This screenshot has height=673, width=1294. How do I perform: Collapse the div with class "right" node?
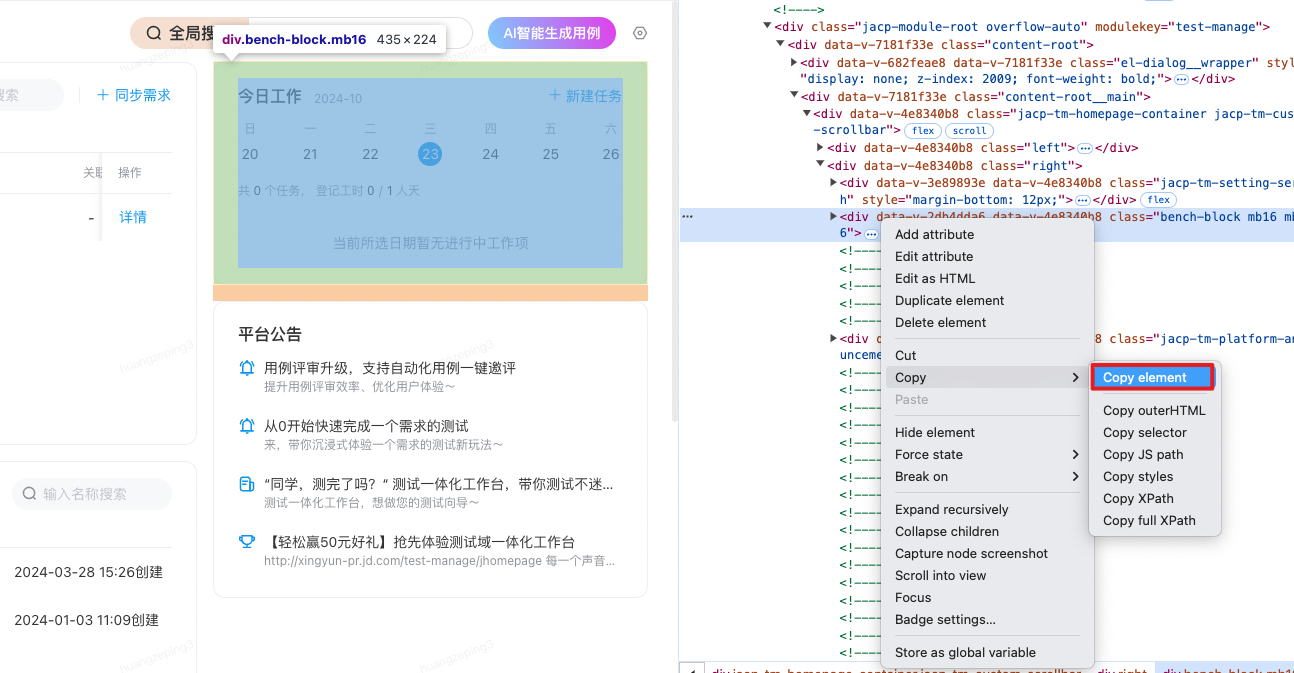820,165
